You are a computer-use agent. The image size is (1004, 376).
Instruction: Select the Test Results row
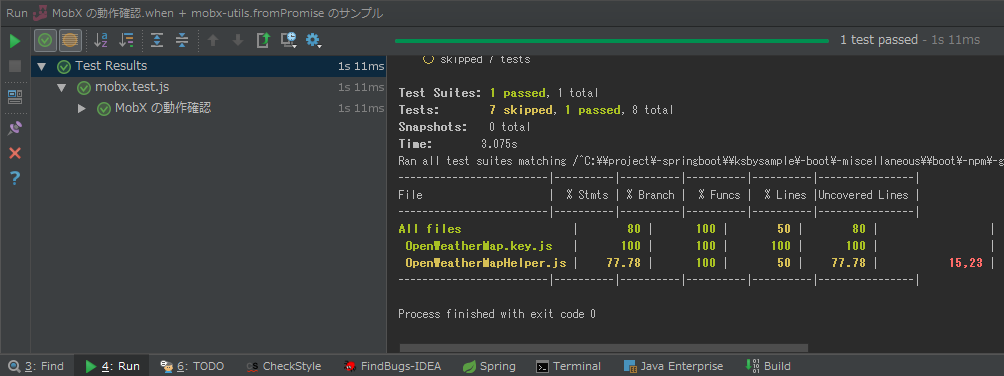click(x=209, y=66)
